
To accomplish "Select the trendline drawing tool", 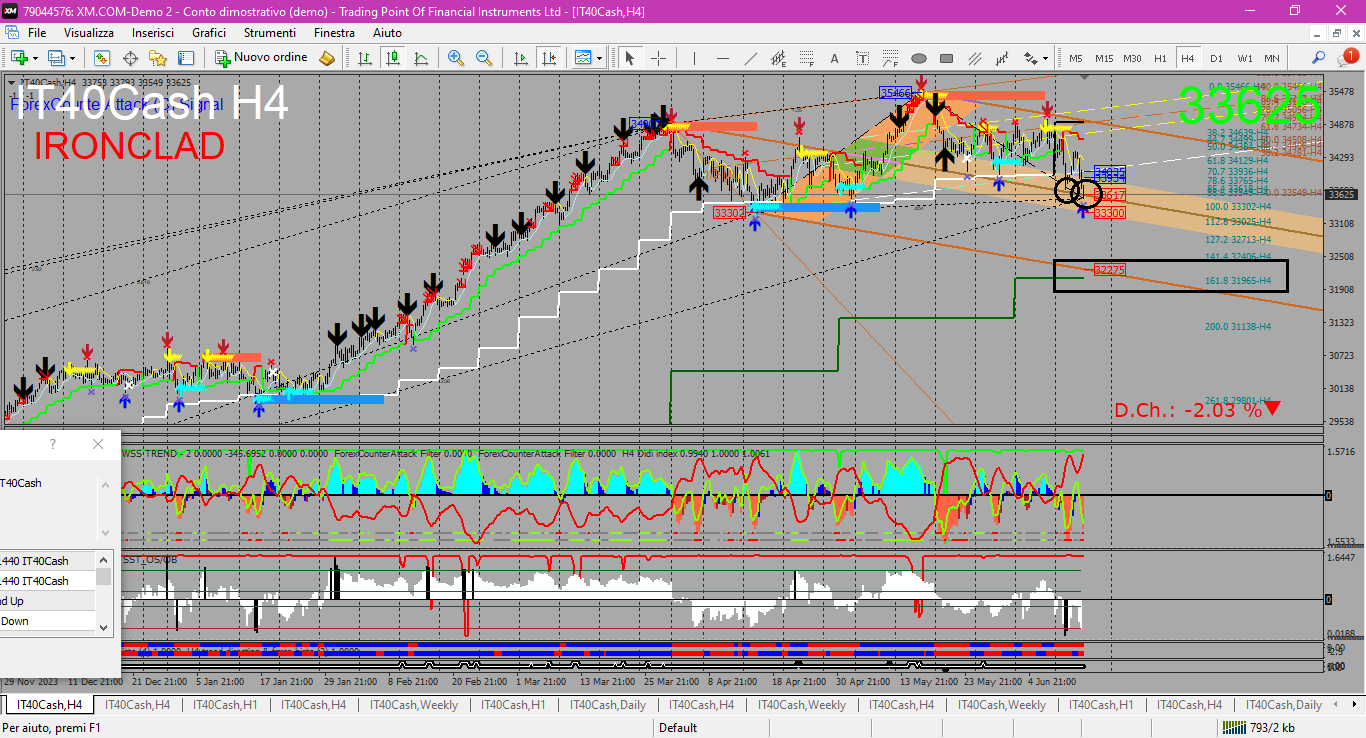I will click(x=751, y=58).
